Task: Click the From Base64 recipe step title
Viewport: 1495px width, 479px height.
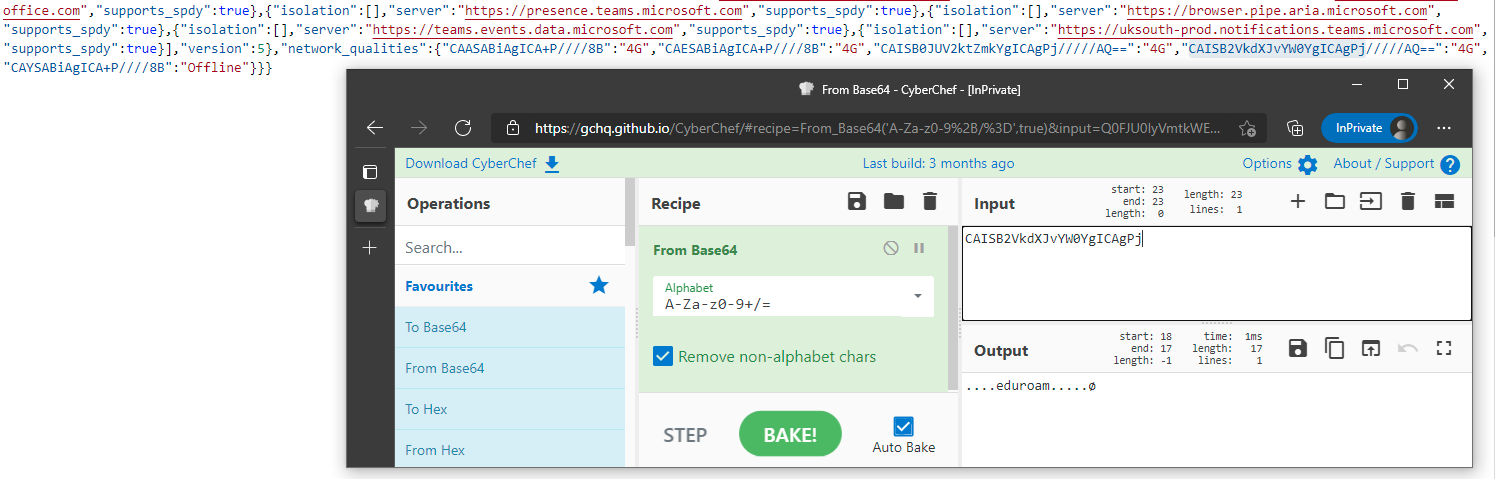Action: pos(695,250)
